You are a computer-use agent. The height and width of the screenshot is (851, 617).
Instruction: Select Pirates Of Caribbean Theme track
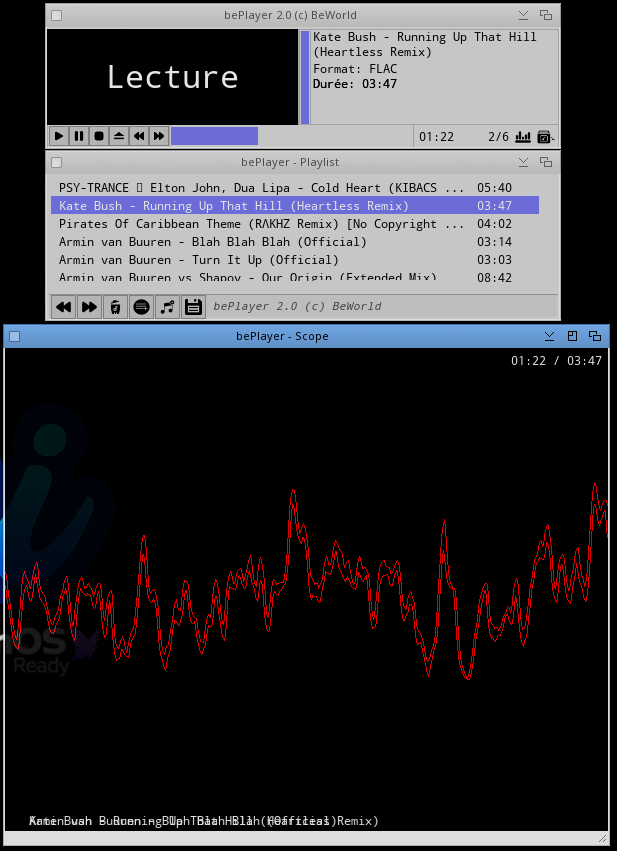click(x=261, y=224)
